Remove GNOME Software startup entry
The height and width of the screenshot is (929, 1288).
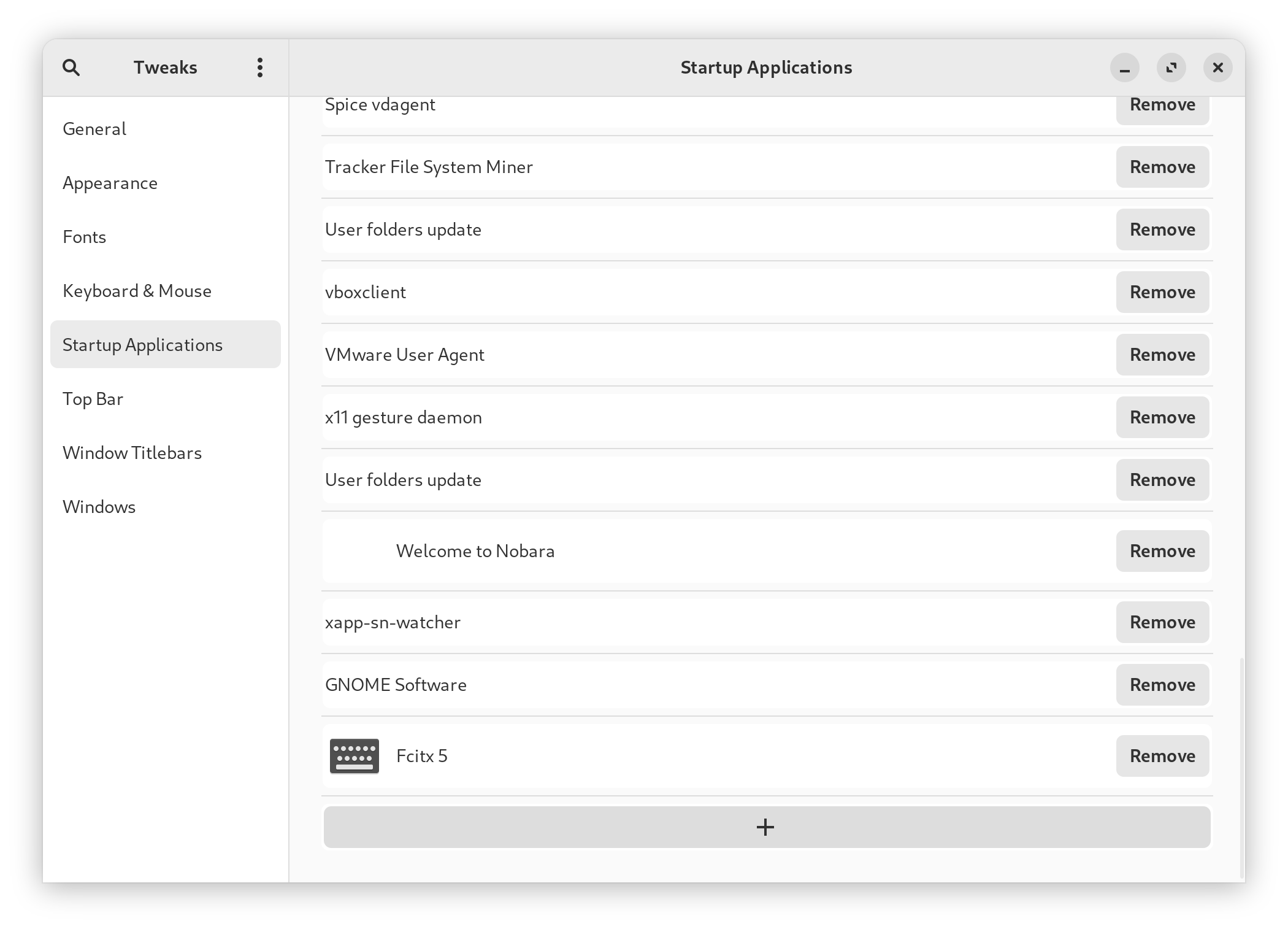pyautogui.click(x=1162, y=685)
